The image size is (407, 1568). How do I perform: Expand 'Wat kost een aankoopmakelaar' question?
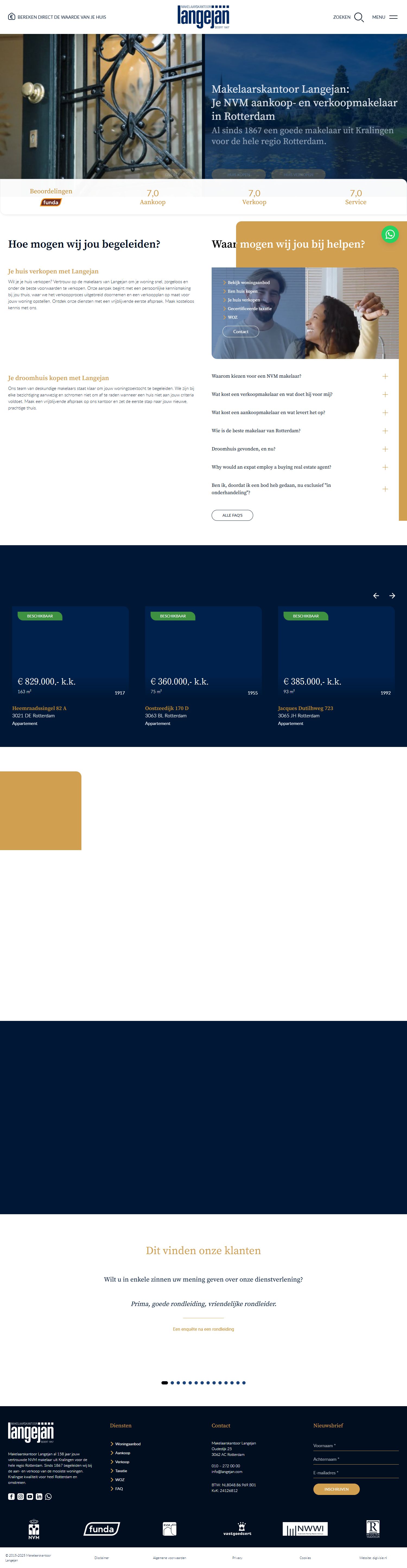(x=300, y=413)
